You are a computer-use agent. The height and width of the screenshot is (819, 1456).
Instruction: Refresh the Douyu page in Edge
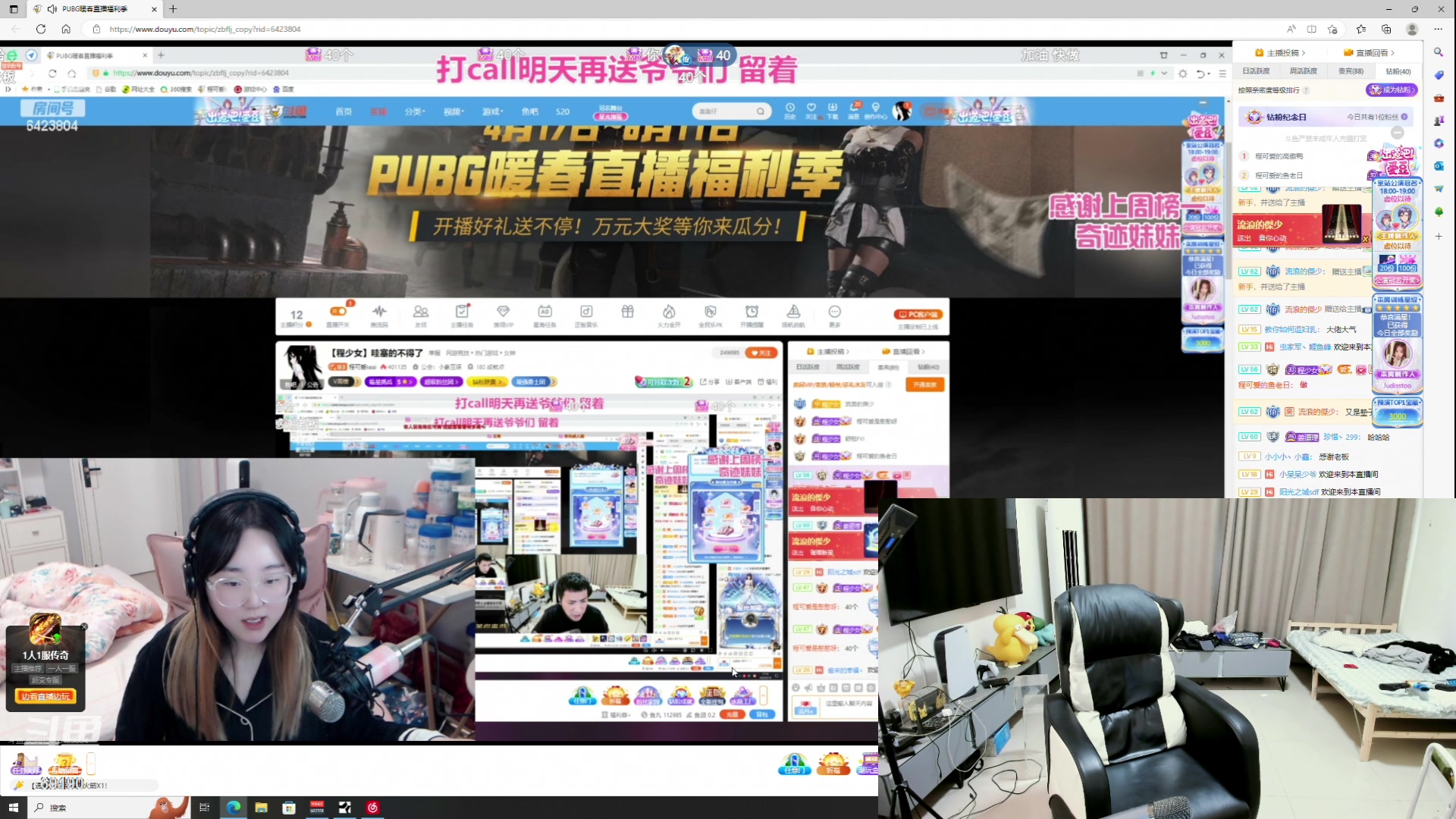coord(41,29)
